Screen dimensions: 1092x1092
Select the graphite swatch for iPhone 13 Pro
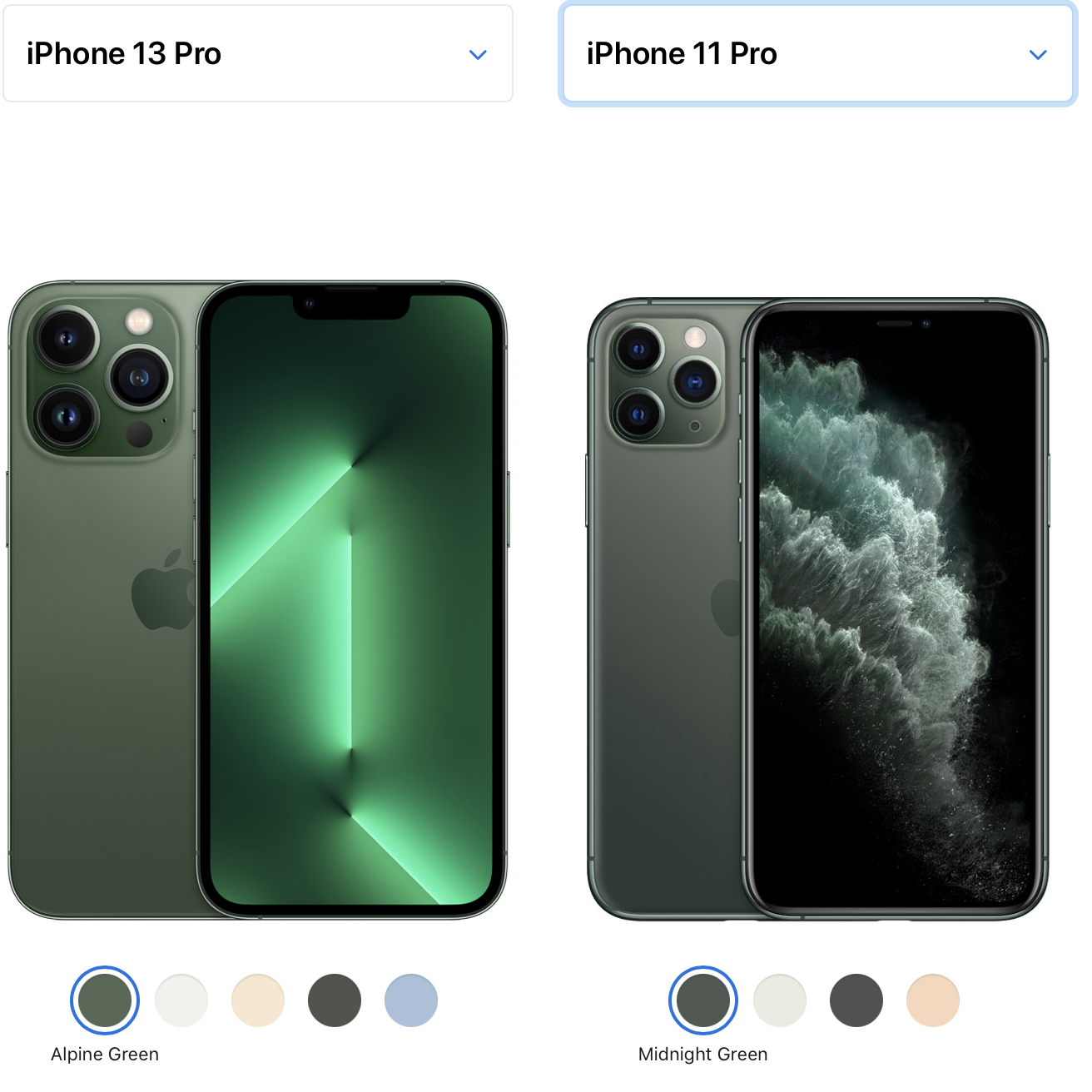pyautogui.click(x=335, y=1000)
